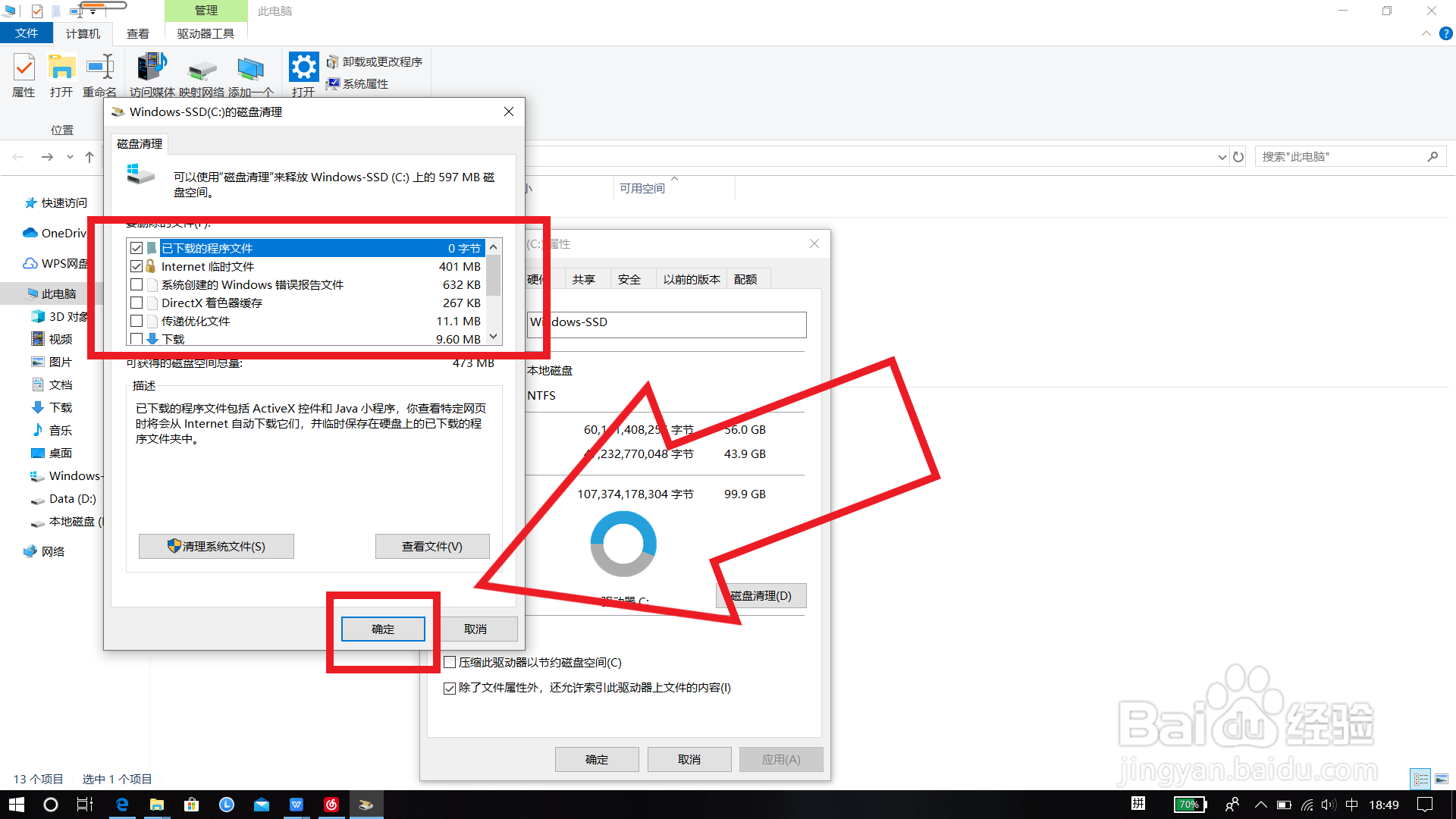Open Quota (配额) tab in properties
The height and width of the screenshot is (819, 1456).
[745, 279]
